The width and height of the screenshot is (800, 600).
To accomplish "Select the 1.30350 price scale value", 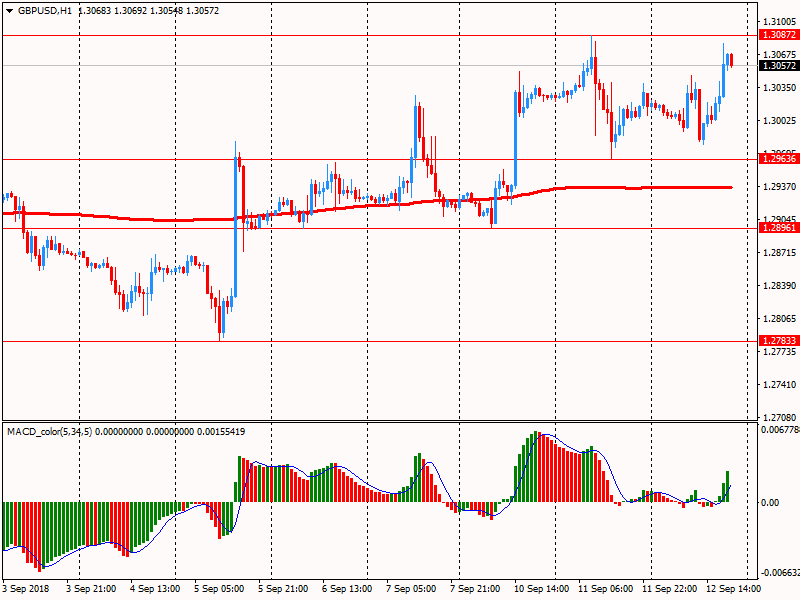I will pyautogui.click(x=779, y=88).
